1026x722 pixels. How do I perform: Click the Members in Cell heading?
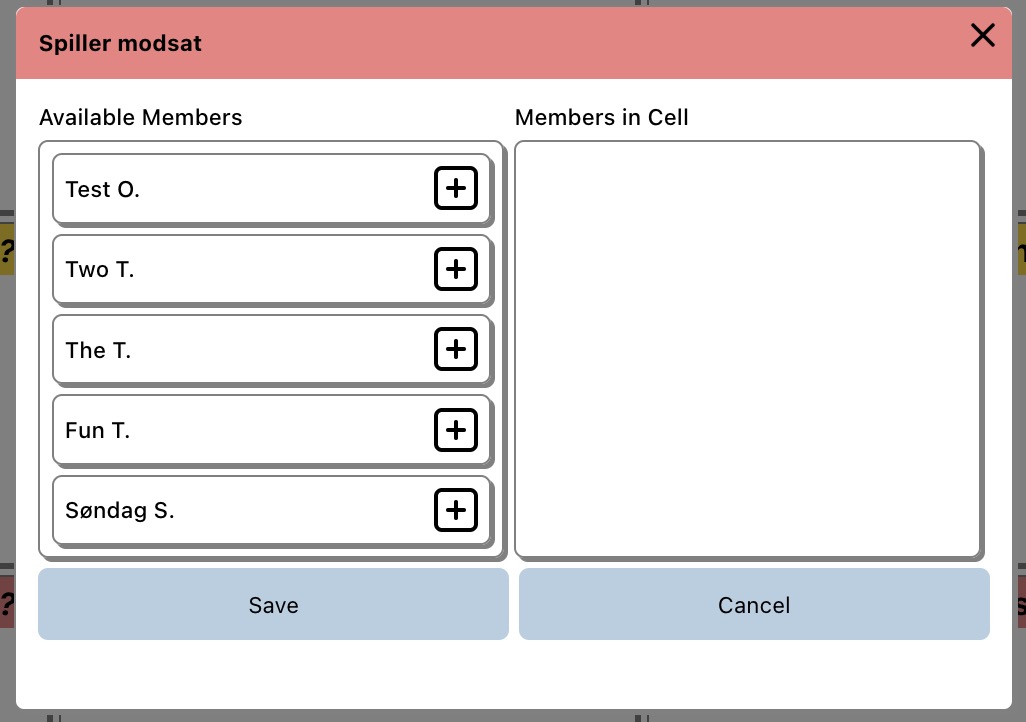point(601,117)
